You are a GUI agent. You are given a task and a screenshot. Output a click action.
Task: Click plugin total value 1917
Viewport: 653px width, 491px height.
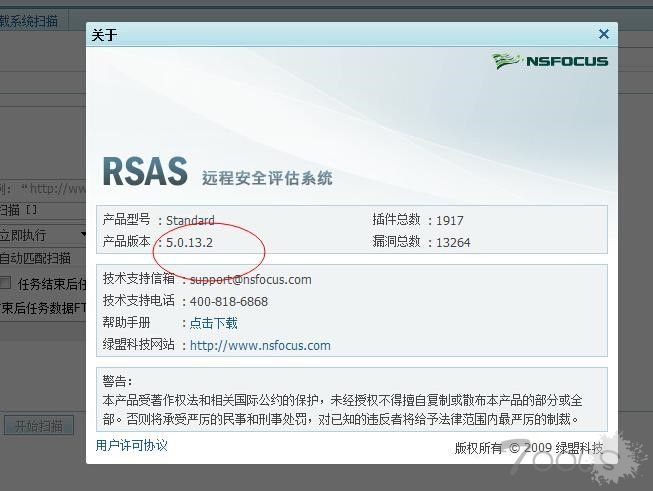coord(449,220)
